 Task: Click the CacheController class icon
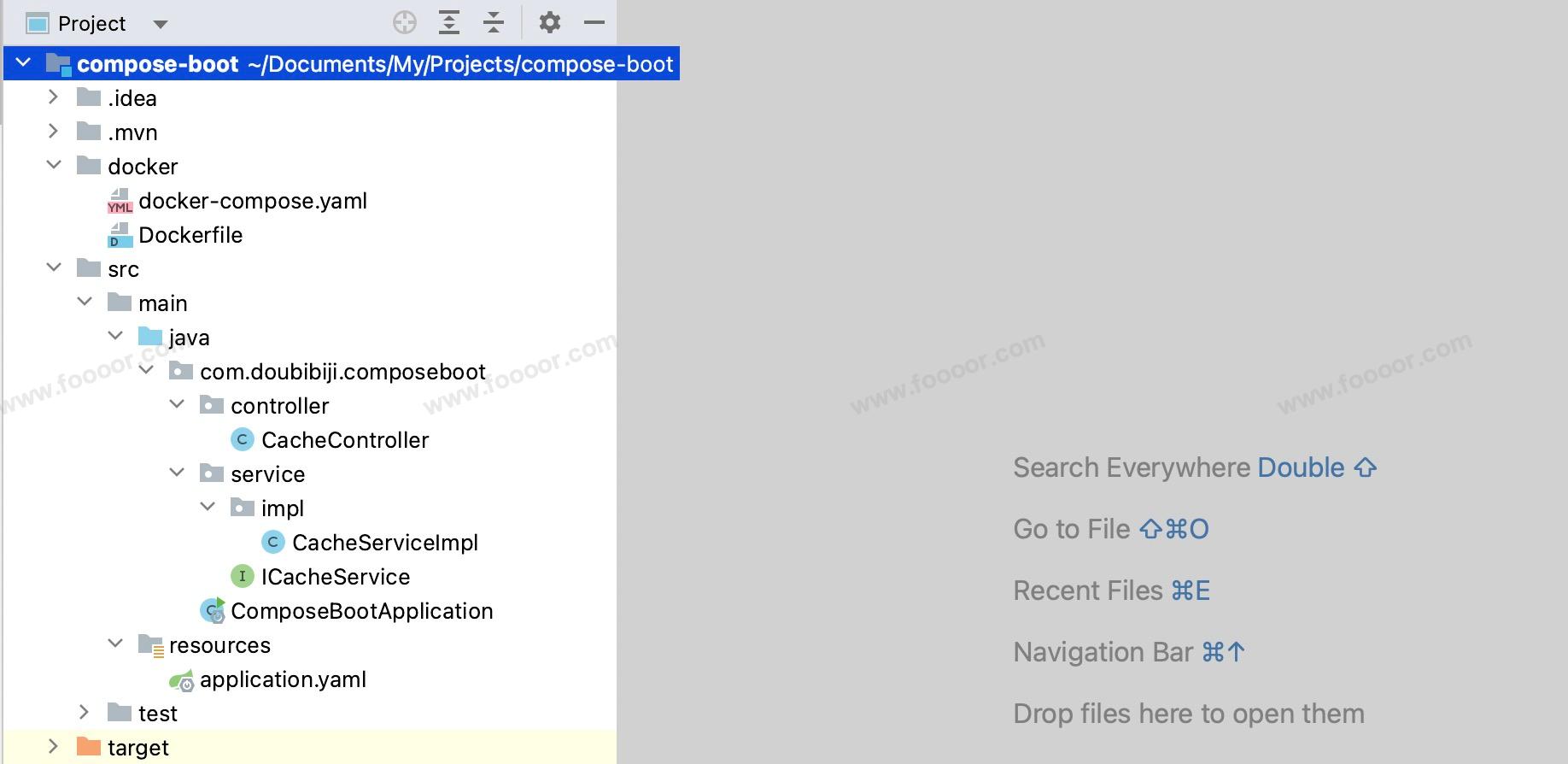pos(243,440)
